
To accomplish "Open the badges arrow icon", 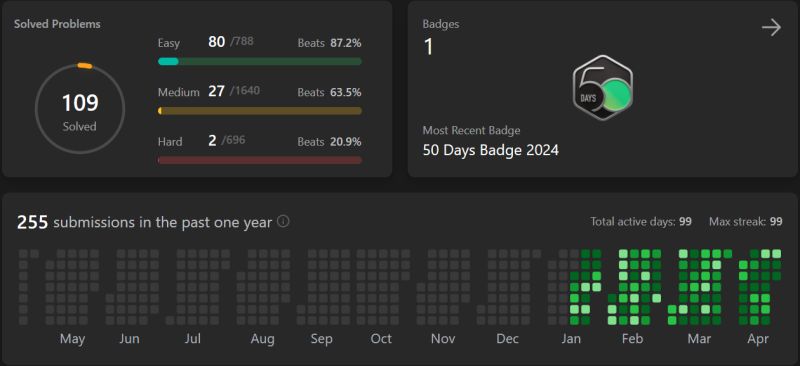I will tap(771, 28).
